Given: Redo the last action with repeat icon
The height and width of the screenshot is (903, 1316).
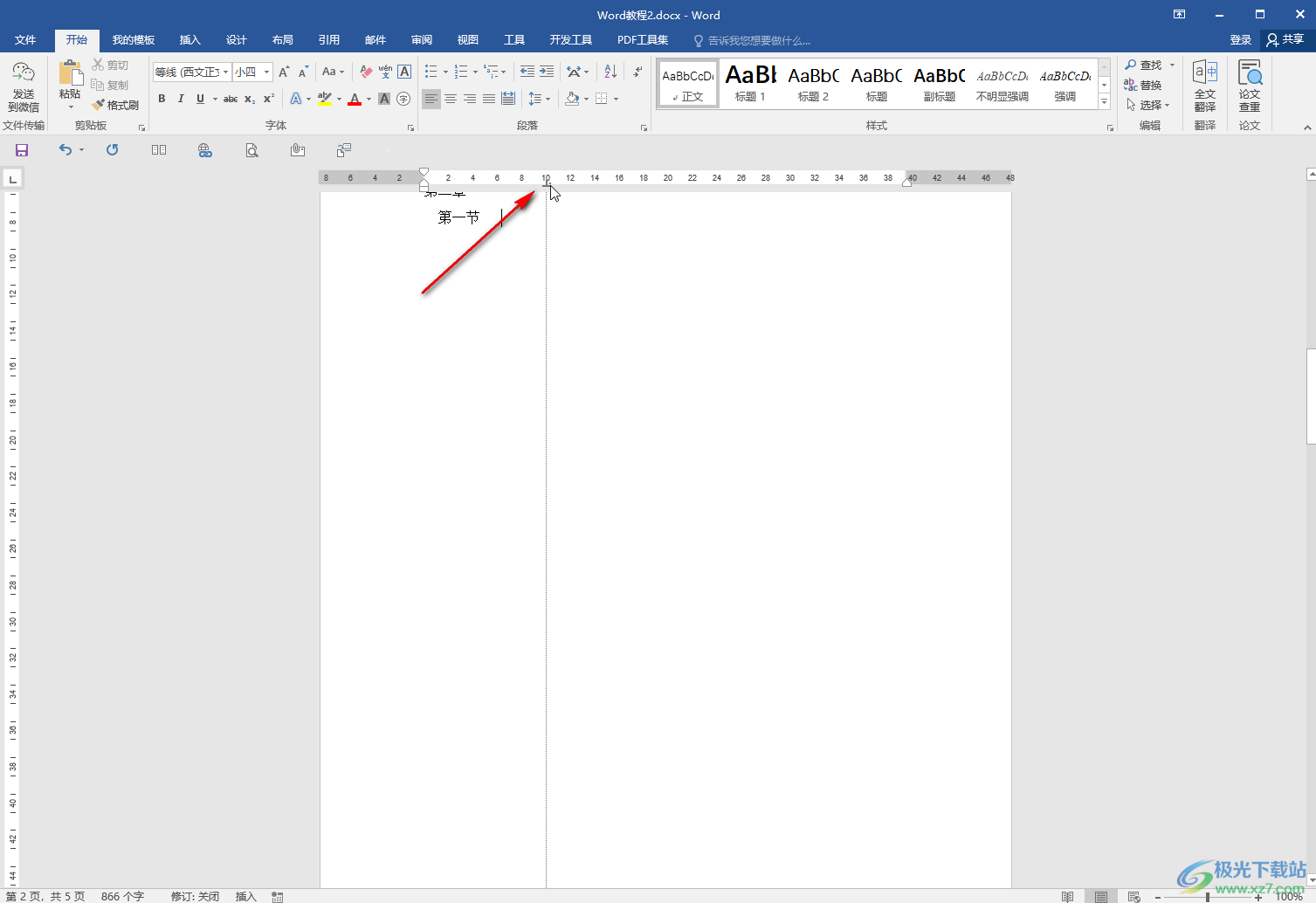Looking at the screenshot, I should coord(112,150).
